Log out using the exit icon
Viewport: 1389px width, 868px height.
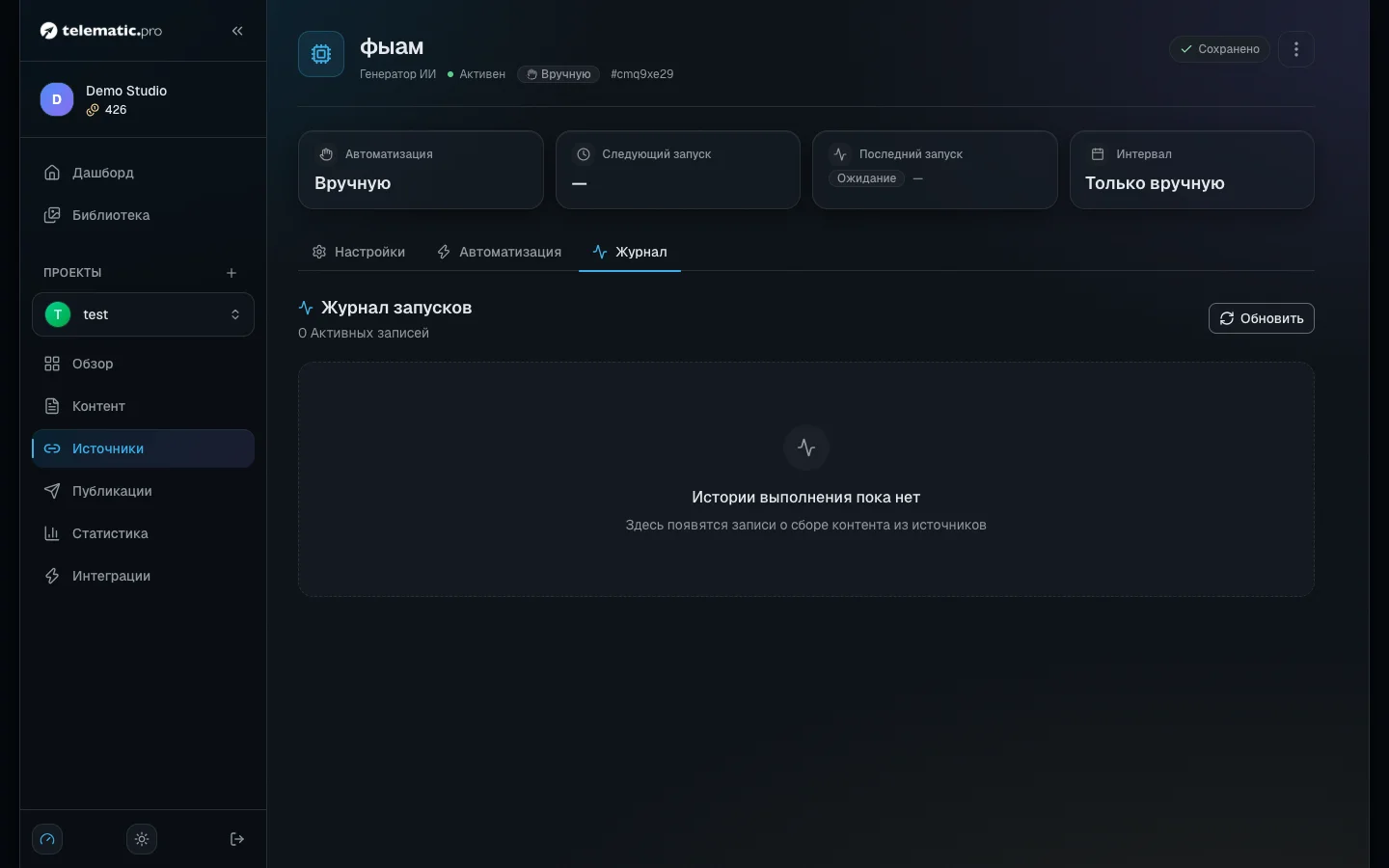point(237,839)
